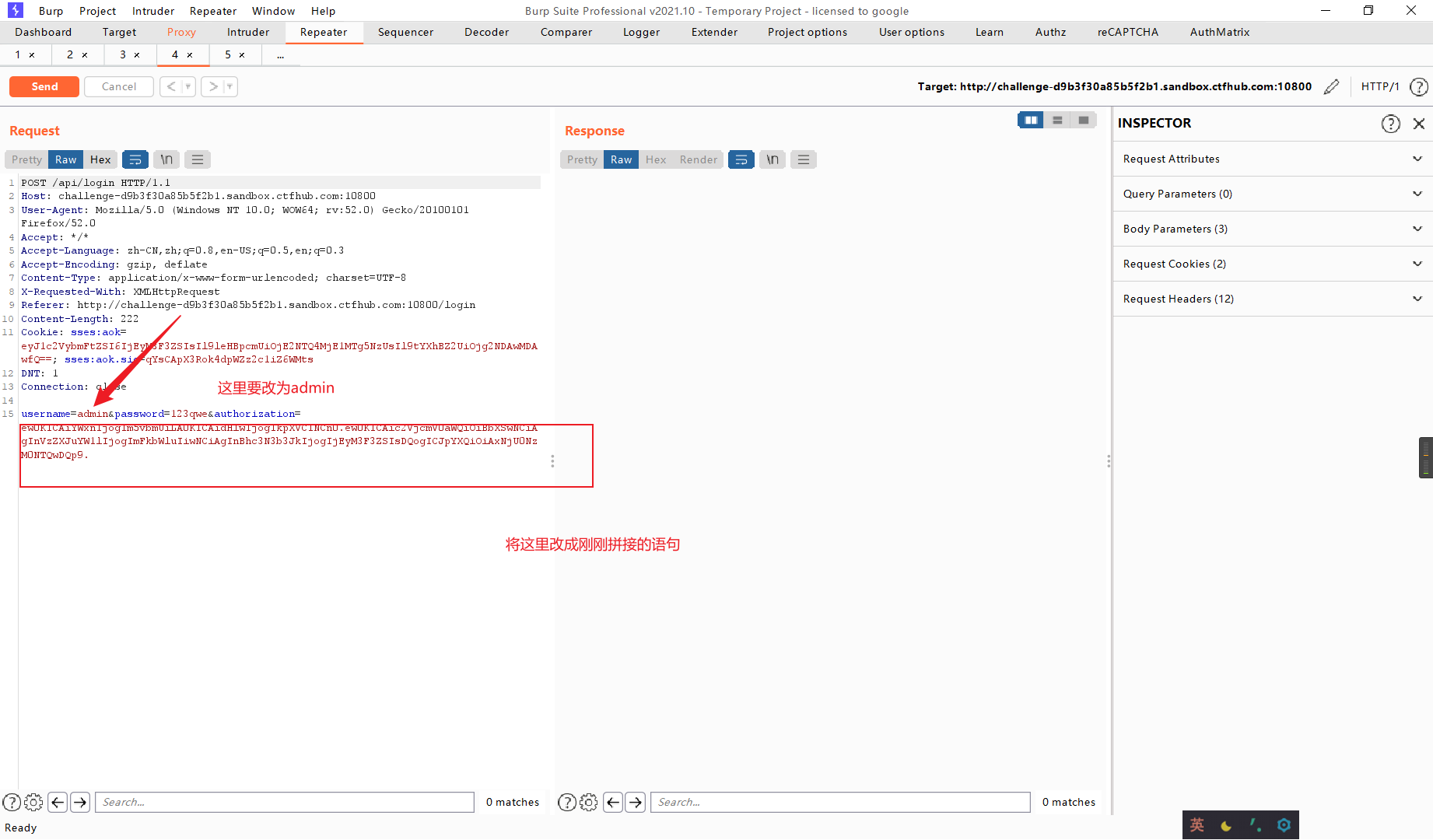This screenshot has width=1433, height=840.
Task: Open the Project menu
Action: tap(98, 11)
